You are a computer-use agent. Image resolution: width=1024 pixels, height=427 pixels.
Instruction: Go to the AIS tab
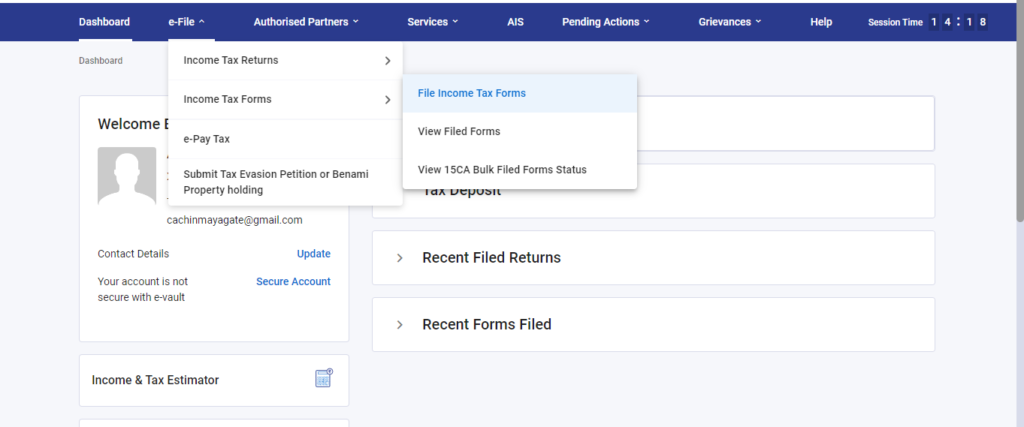click(x=515, y=21)
